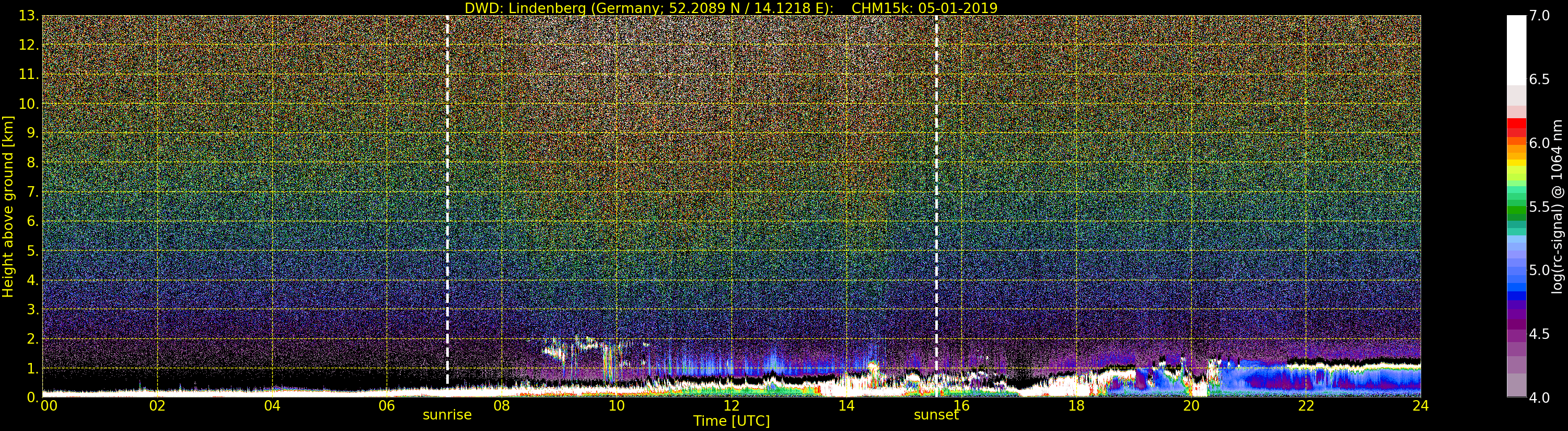Click the 'Time [UTC]' axis label

(731, 421)
